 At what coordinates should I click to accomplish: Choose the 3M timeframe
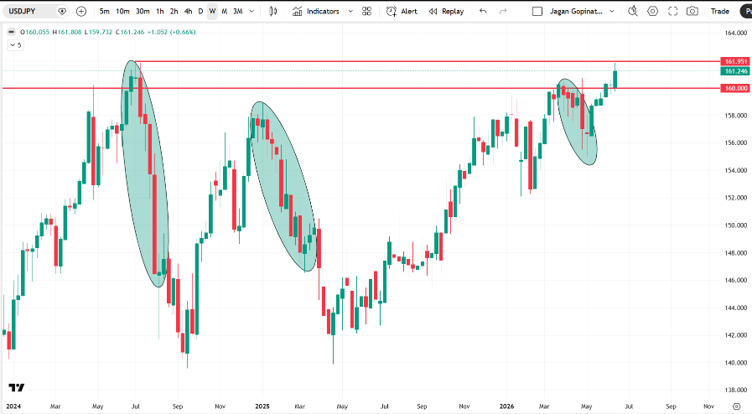point(238,11)
